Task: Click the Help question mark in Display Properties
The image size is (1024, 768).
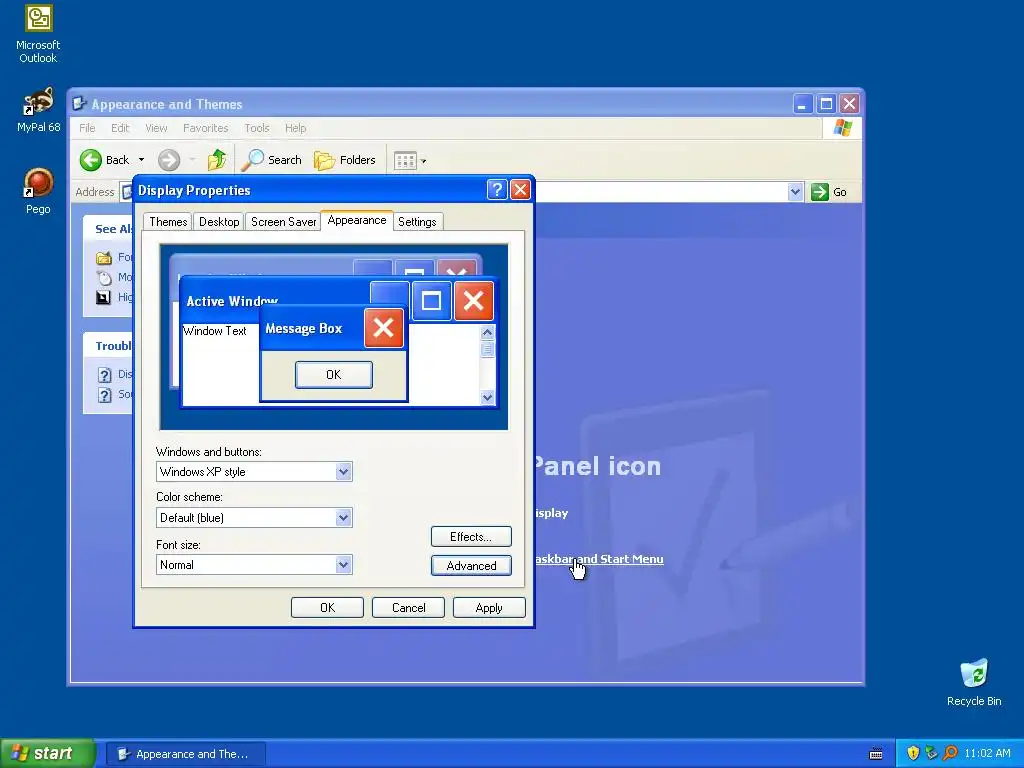Action: point(497,190)
